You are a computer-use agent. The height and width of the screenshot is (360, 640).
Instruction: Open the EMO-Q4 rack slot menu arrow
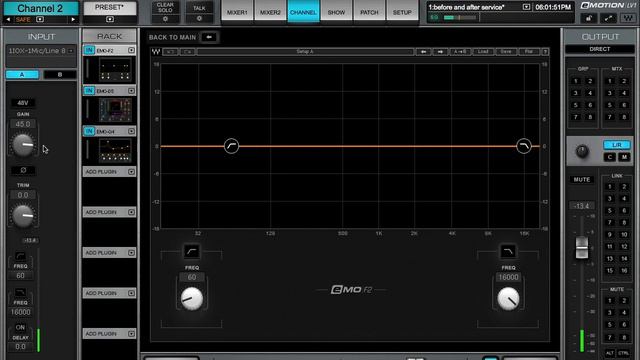click(131, 131)
